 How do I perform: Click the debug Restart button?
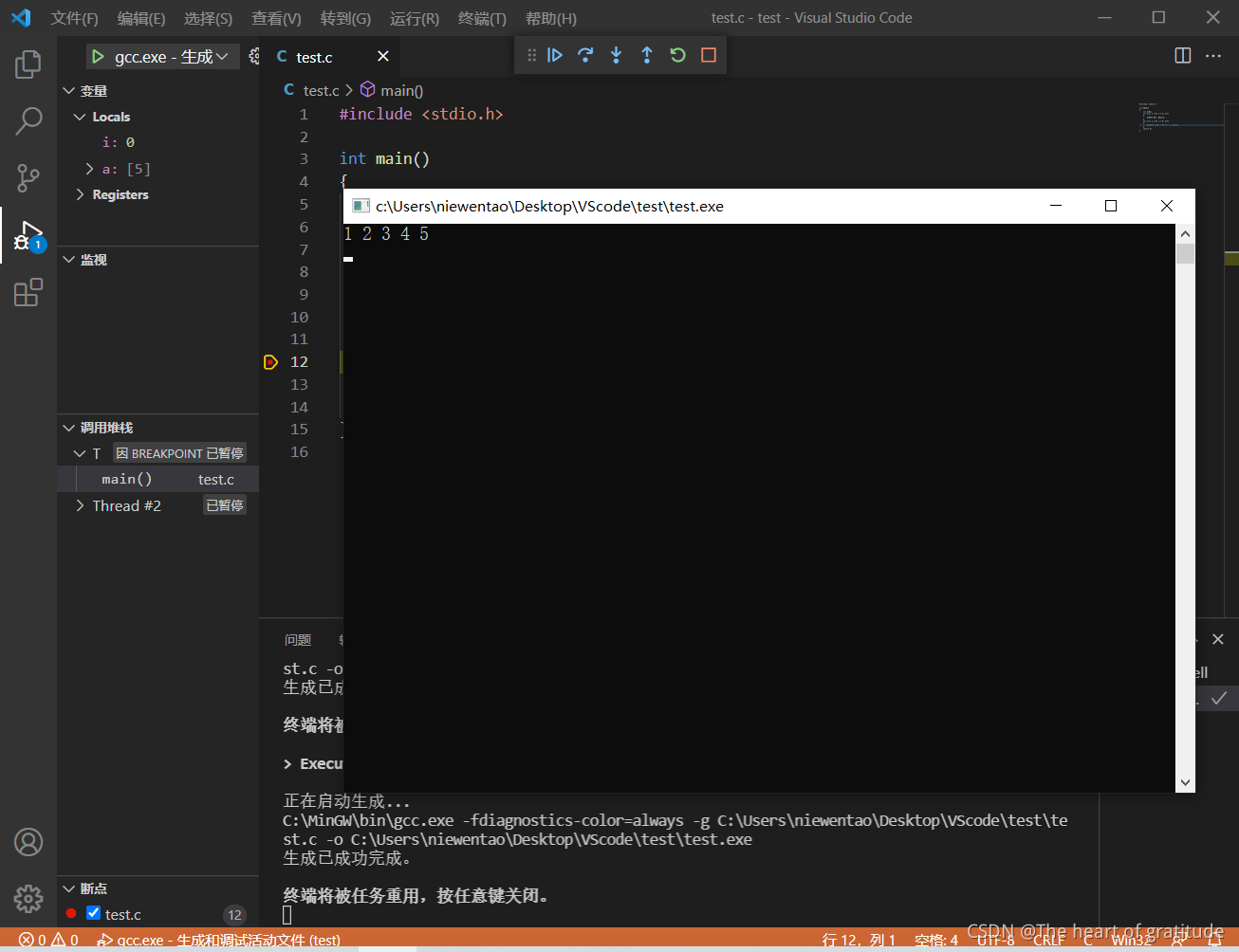pos(677,55)
